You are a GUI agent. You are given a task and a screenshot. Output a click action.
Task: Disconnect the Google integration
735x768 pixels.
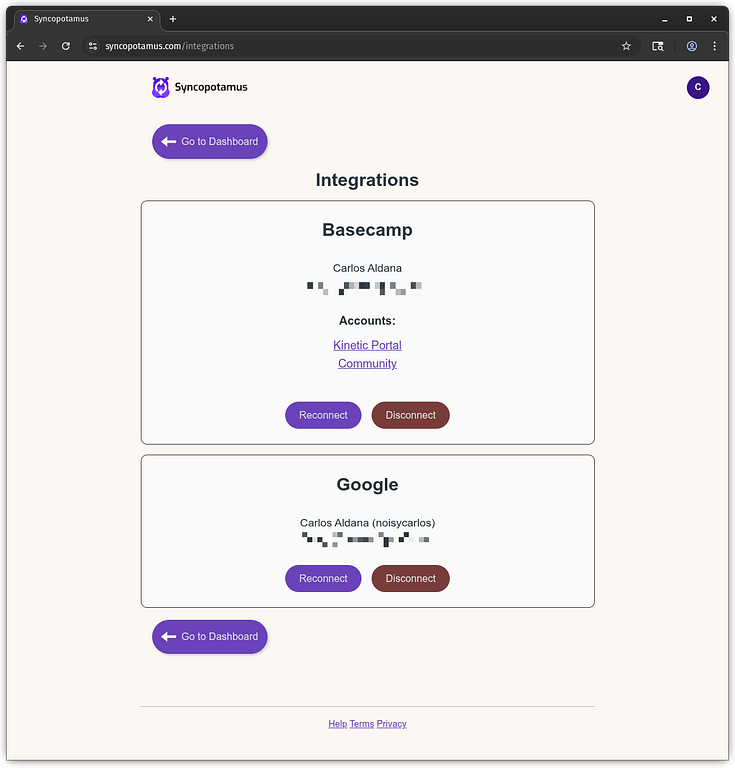click(x=410, y=578)
